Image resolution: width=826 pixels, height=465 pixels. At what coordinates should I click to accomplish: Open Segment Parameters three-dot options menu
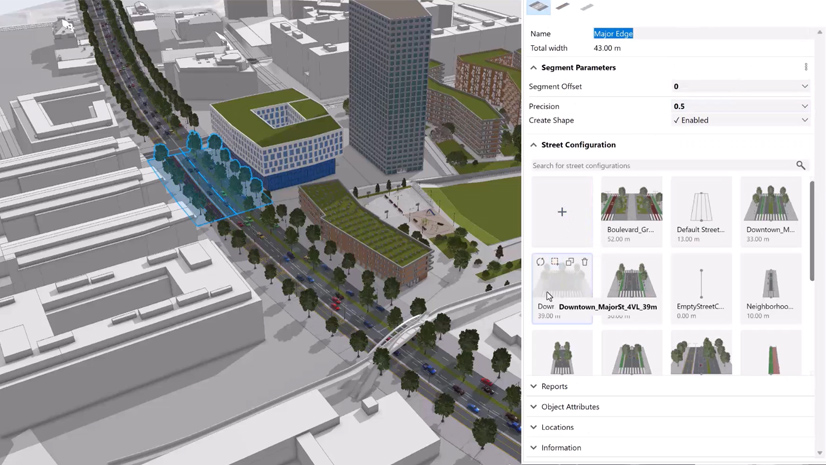tap(805, 67)
